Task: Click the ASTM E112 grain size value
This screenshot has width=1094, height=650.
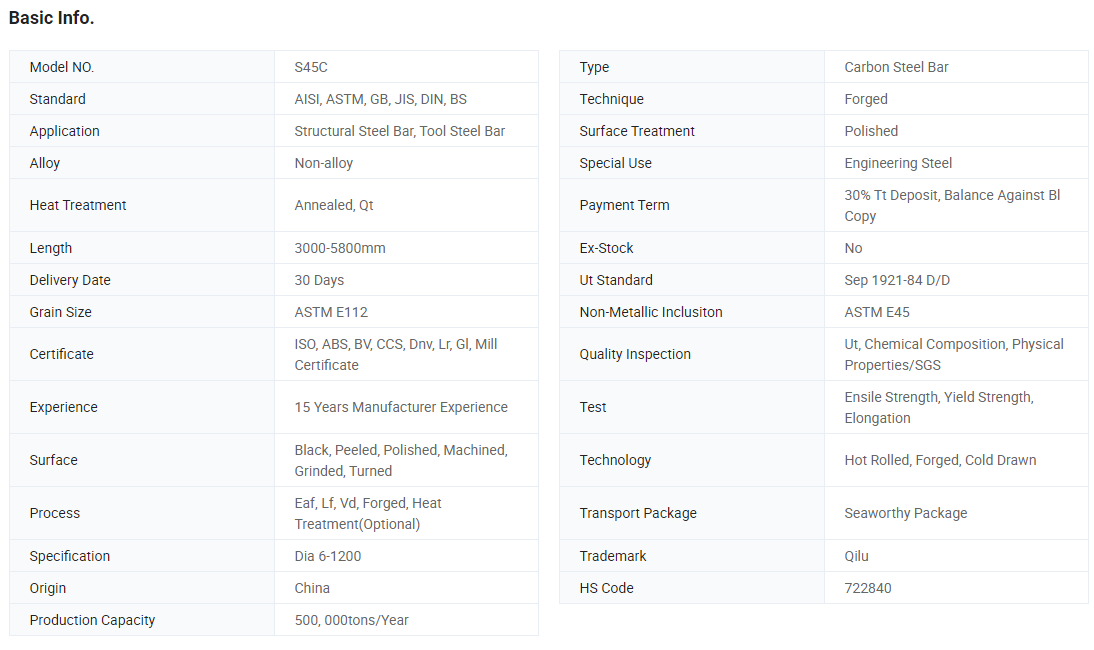Action: (331, 312)
